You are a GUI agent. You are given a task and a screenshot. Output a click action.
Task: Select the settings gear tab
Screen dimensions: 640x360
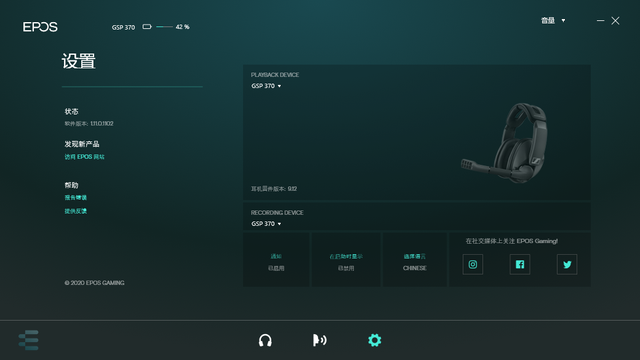pos(374,340)
